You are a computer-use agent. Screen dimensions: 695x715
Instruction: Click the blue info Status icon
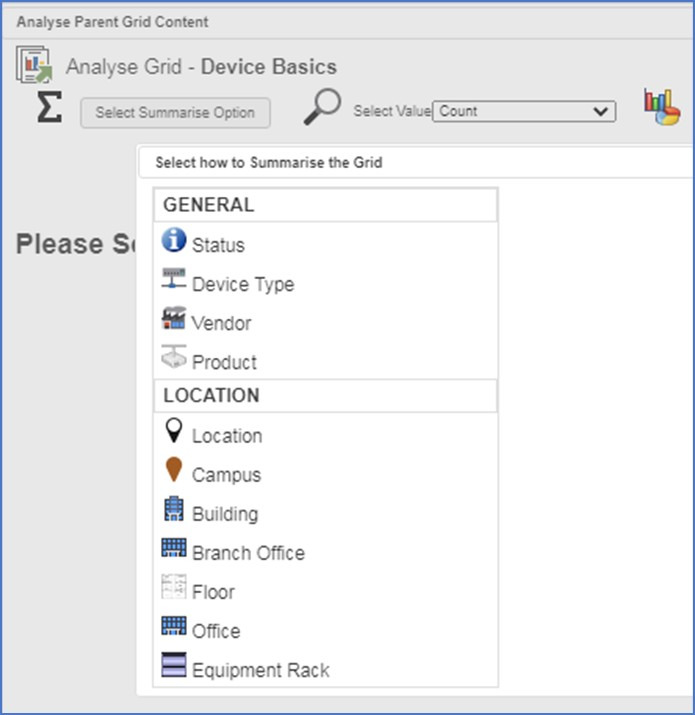174,240
